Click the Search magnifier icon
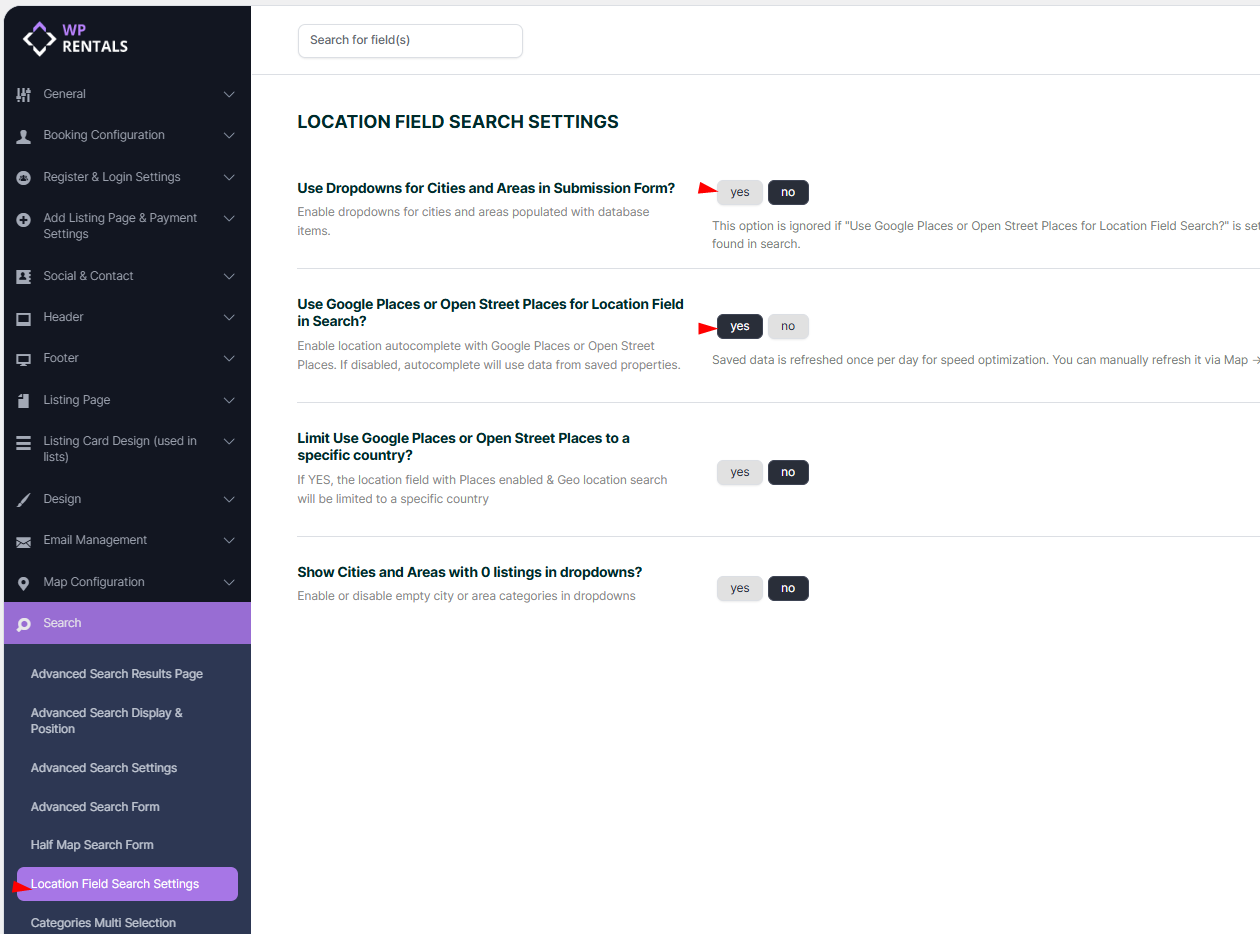 click(24, 624)
